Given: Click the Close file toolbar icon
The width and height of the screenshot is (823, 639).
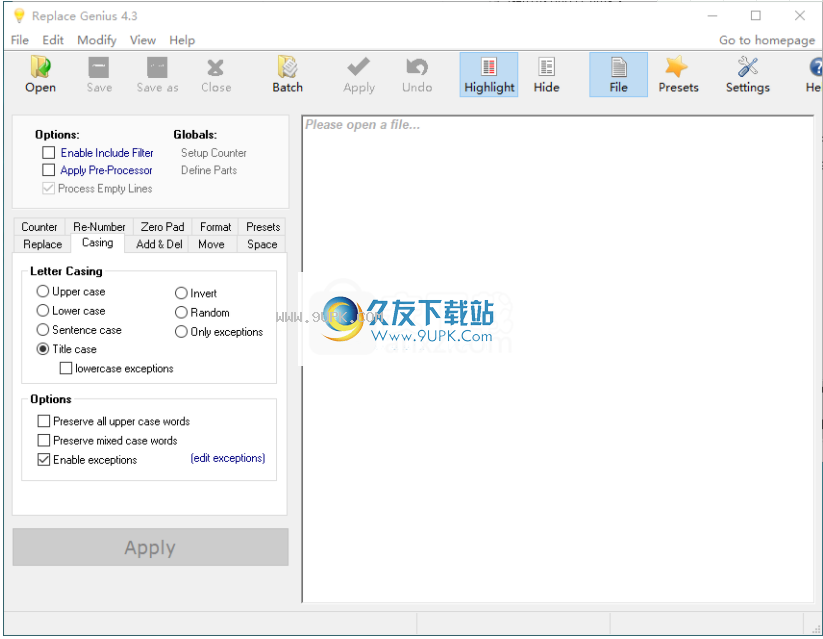Looking at the screenshot, I should coord(216,75).
